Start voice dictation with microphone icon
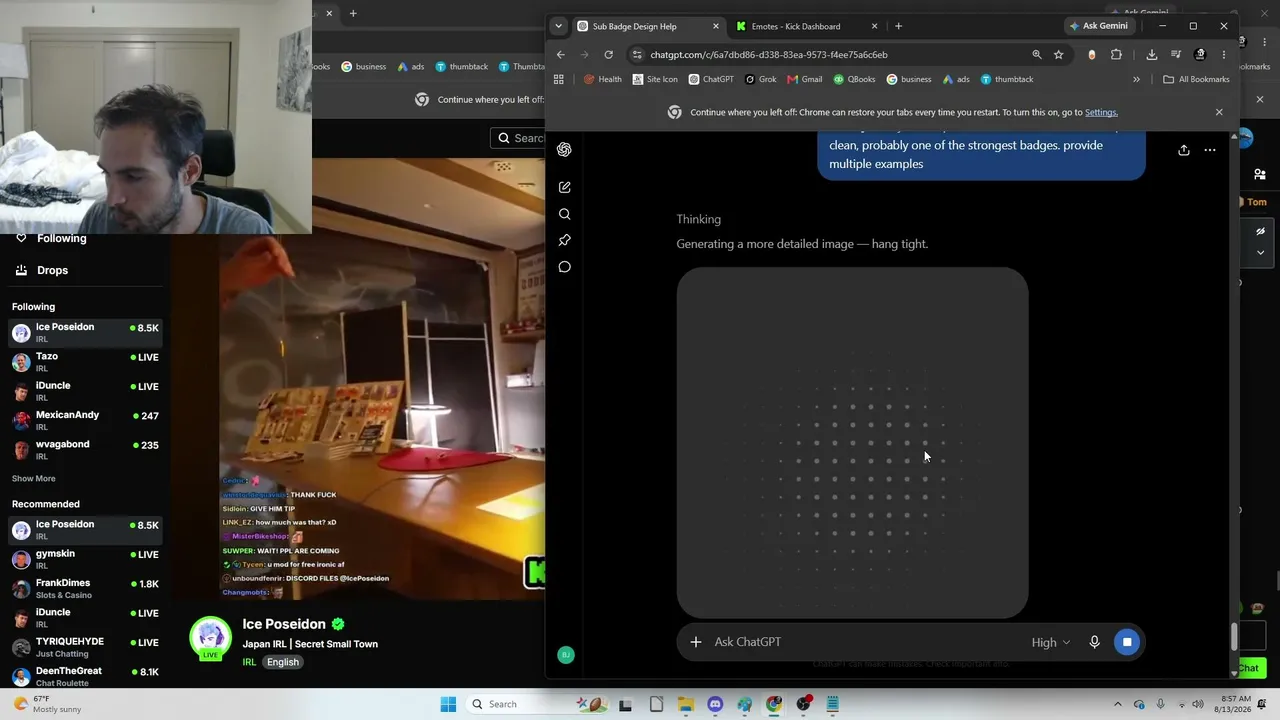Screen dimensions: 1280x720 [1094, 642]
